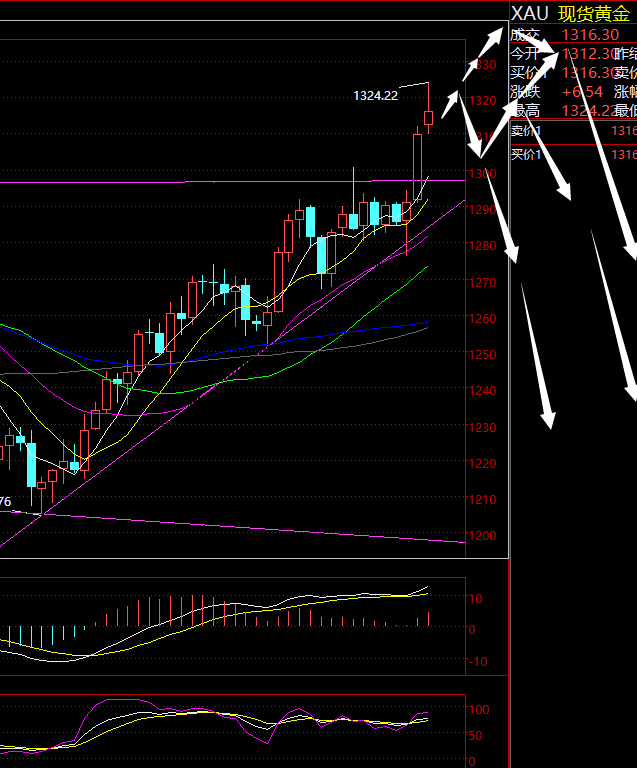Screen dimensions: 637x768
Task: Click the 1250 price axis label
Action: (x=483, y=355)
